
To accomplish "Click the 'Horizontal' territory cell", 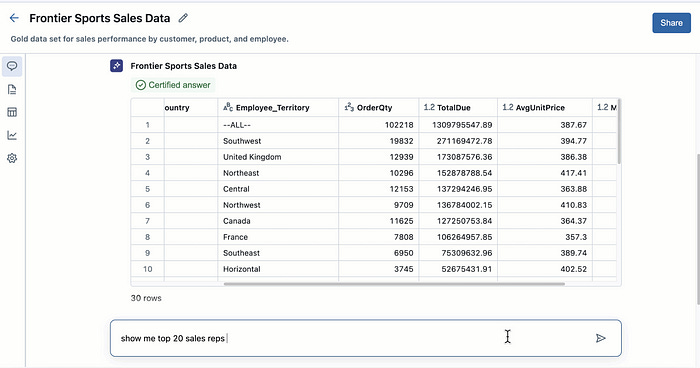I will [278, 269].
